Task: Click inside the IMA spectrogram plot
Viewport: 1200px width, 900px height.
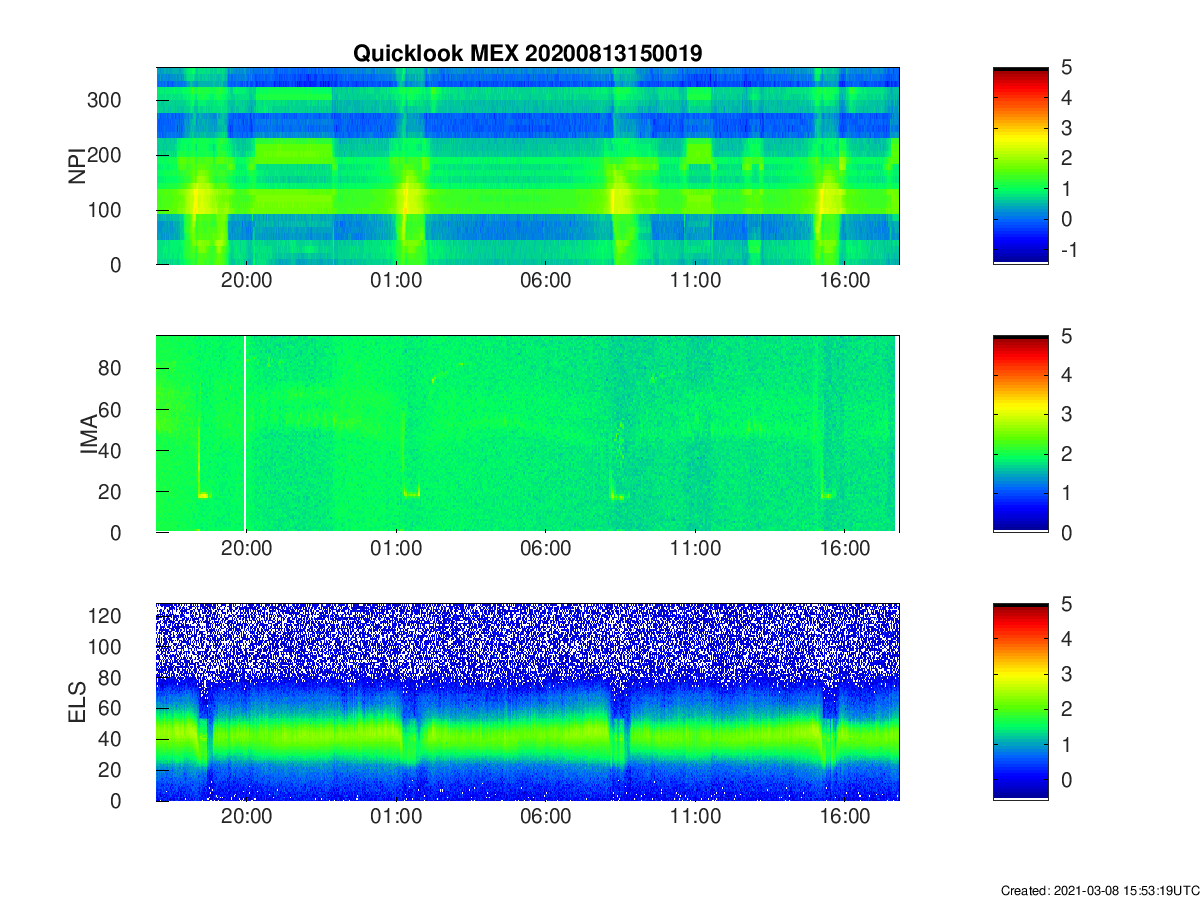Action: point(528,434)
